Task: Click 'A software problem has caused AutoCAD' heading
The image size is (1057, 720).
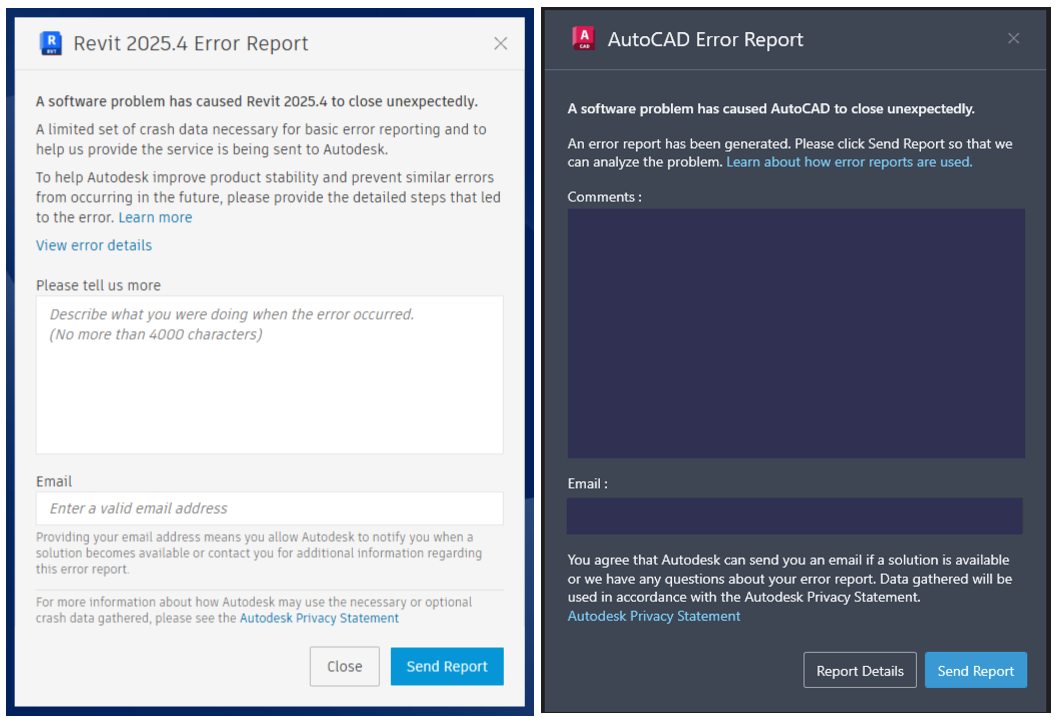Action: (x=771, y=109)
